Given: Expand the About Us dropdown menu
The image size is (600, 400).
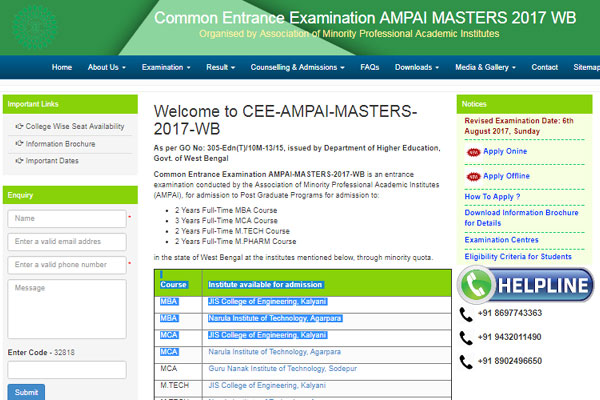Looking at the screenshot, I should [106, 67].
